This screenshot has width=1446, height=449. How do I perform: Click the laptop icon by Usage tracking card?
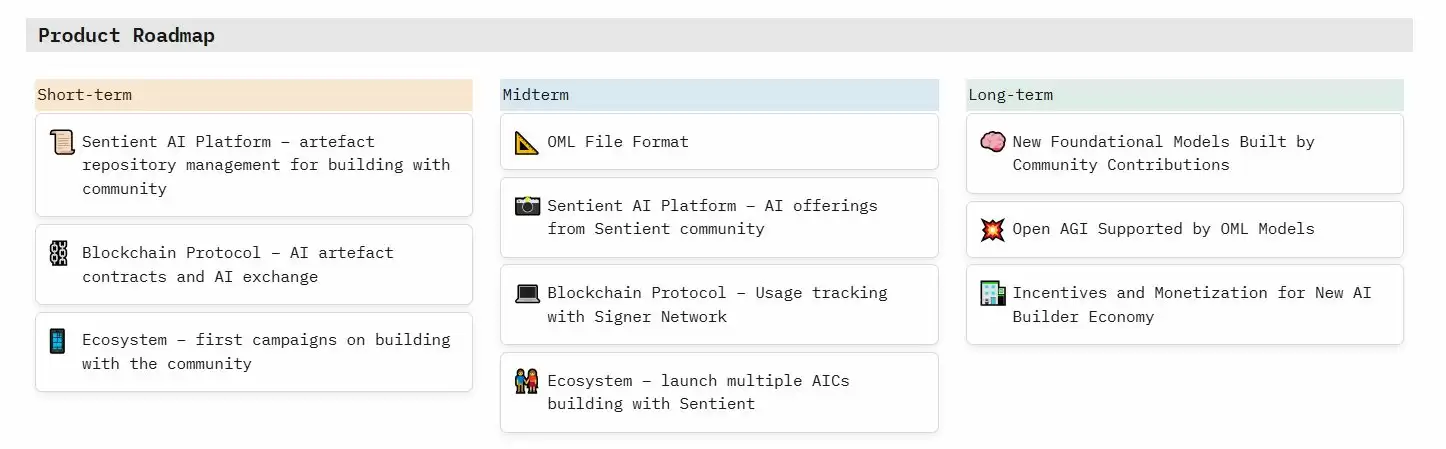[x=527, y=294]
